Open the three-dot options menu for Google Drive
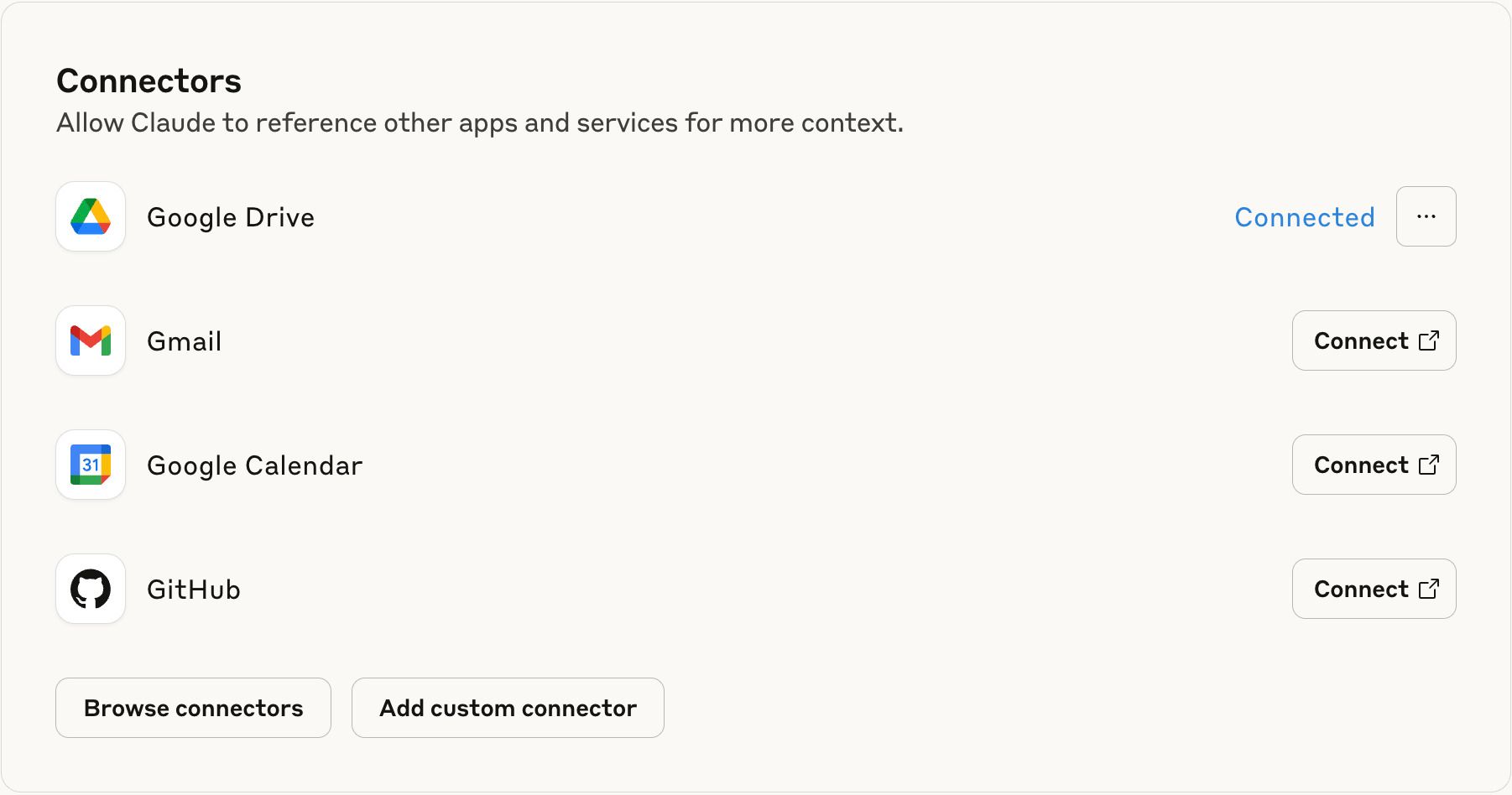The height and width of the screenshot is (795, 1512). pos(1426,216)
